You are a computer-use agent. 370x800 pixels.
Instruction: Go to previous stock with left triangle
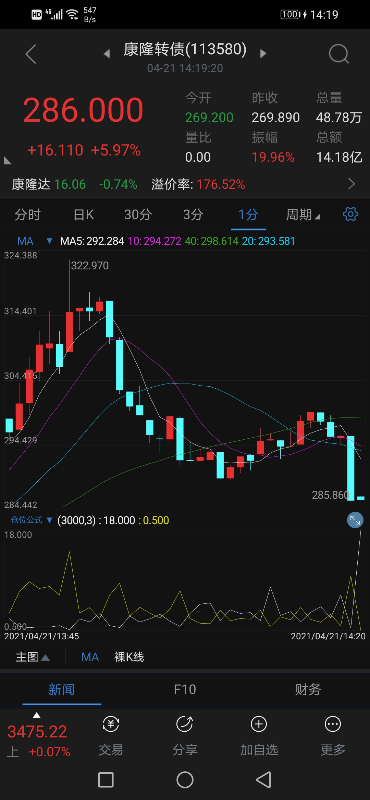click(107, 53)
